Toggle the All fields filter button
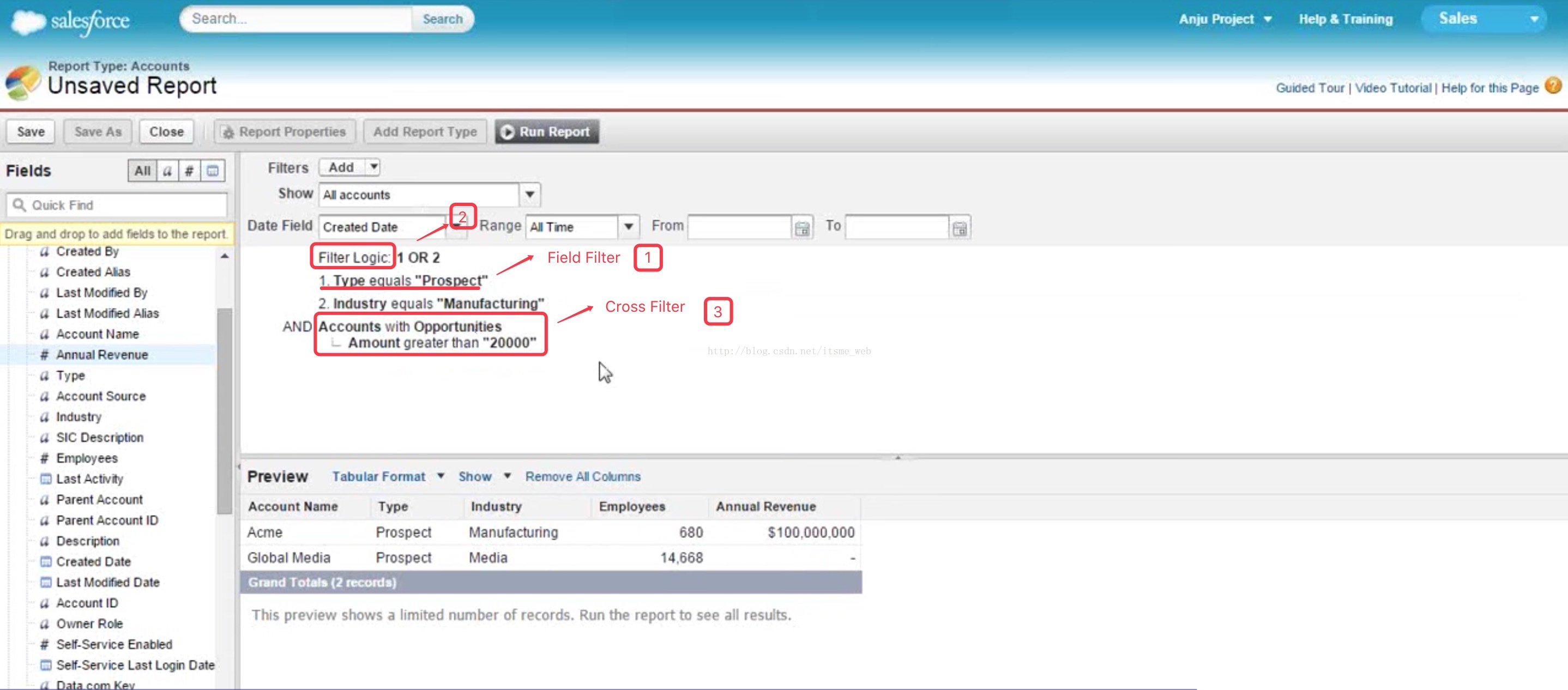Screen dimensions: 1568x690 (142, 171)
